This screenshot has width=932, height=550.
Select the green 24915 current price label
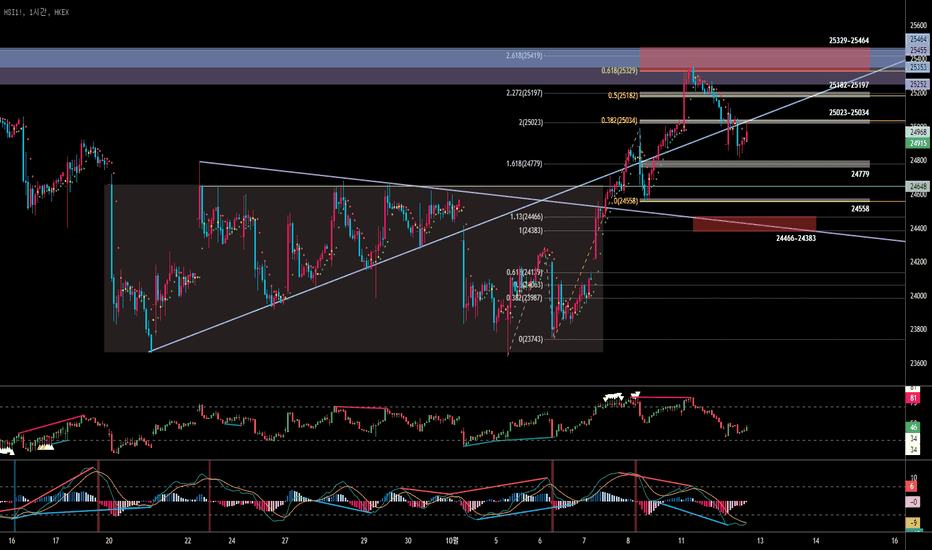pyautogui.click(x=918, y=143)
